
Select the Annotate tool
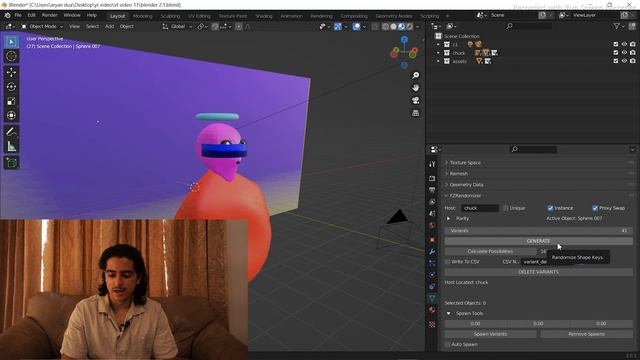tap(11, 131)
